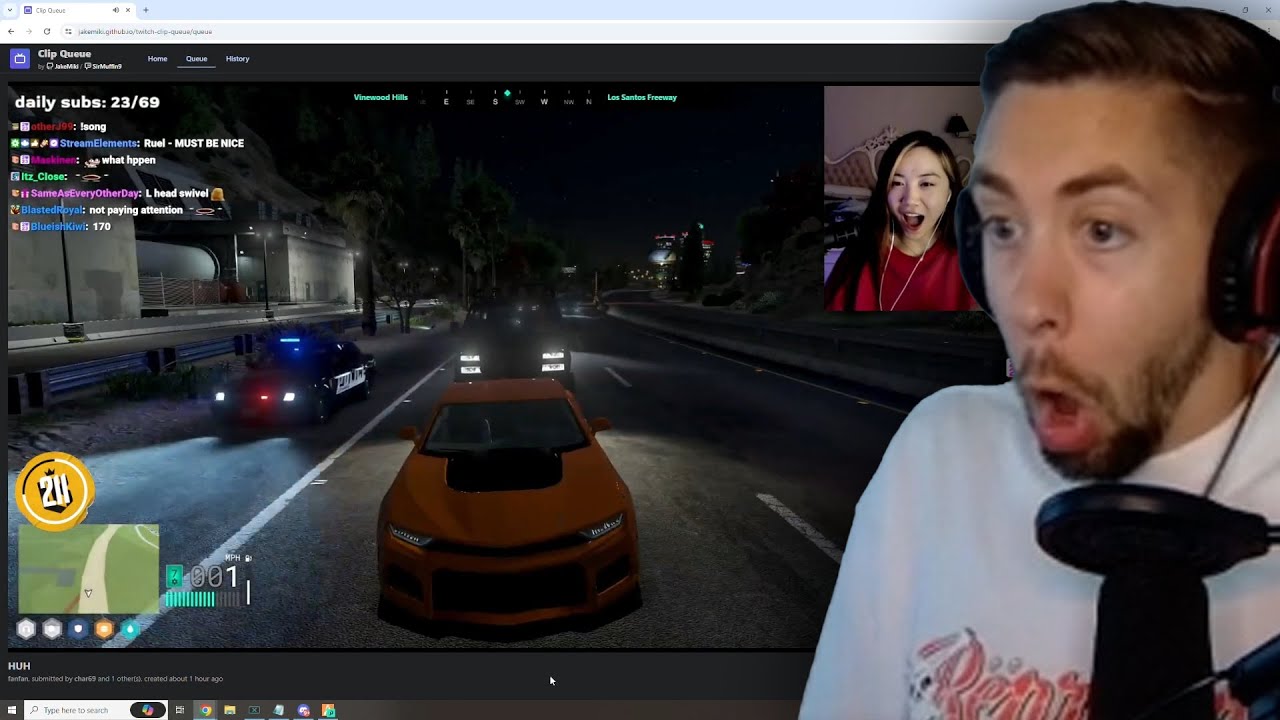Click the facecam overlay in the clip

[x=903, y=198]
